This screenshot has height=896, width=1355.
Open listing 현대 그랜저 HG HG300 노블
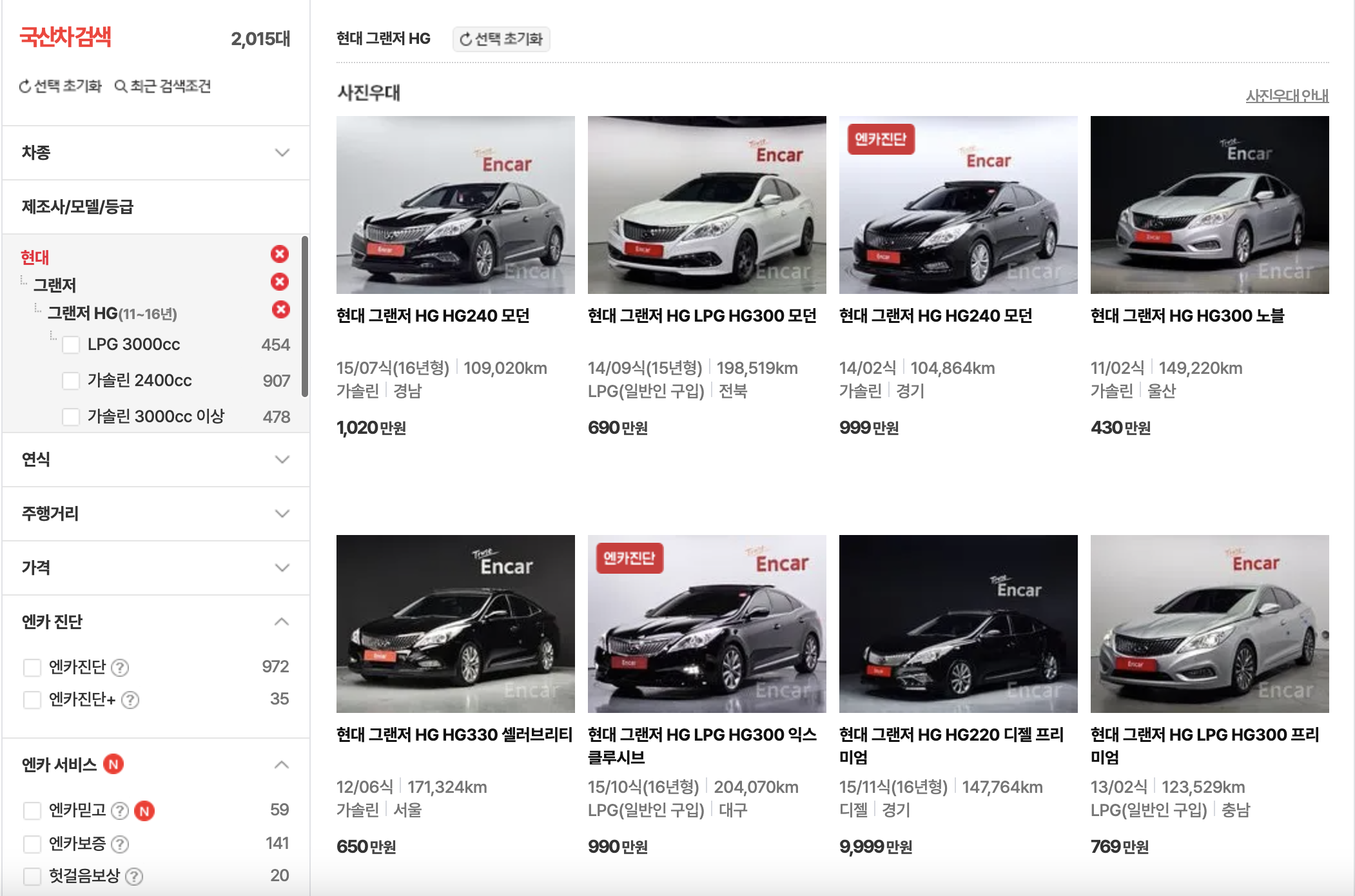click(1187, 316)
